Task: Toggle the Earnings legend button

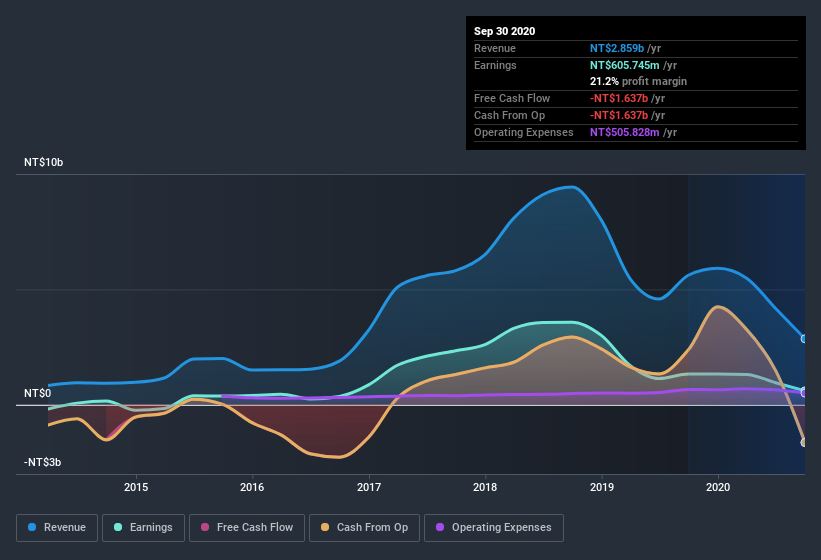Action: click(x=143, y=528)
